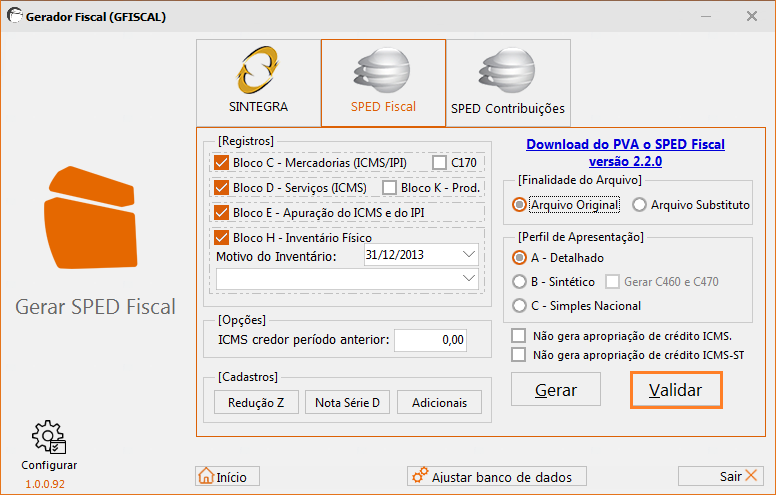Select profile C - Simples Nacional
776x495 pixels.
tap(519, 305)
